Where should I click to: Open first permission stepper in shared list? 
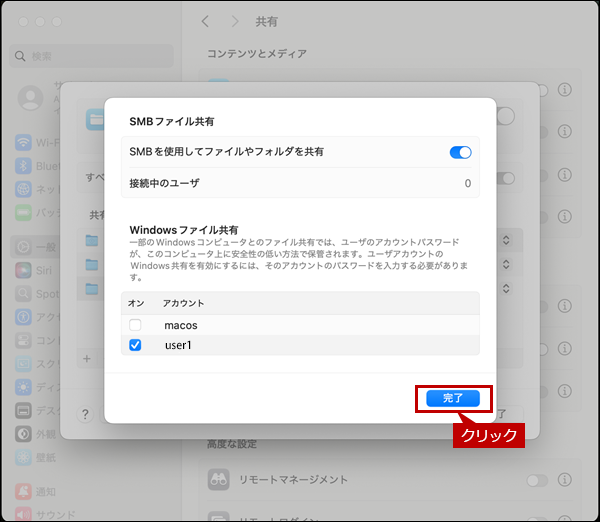point(506,240)
